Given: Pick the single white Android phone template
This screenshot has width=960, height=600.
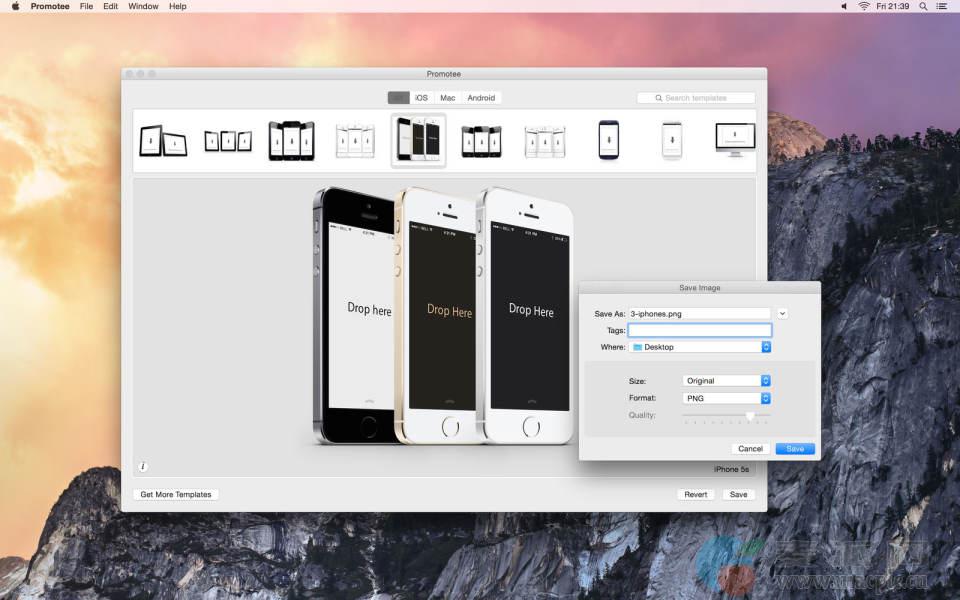Looking at the screenshot, I should tap(671, 140).
